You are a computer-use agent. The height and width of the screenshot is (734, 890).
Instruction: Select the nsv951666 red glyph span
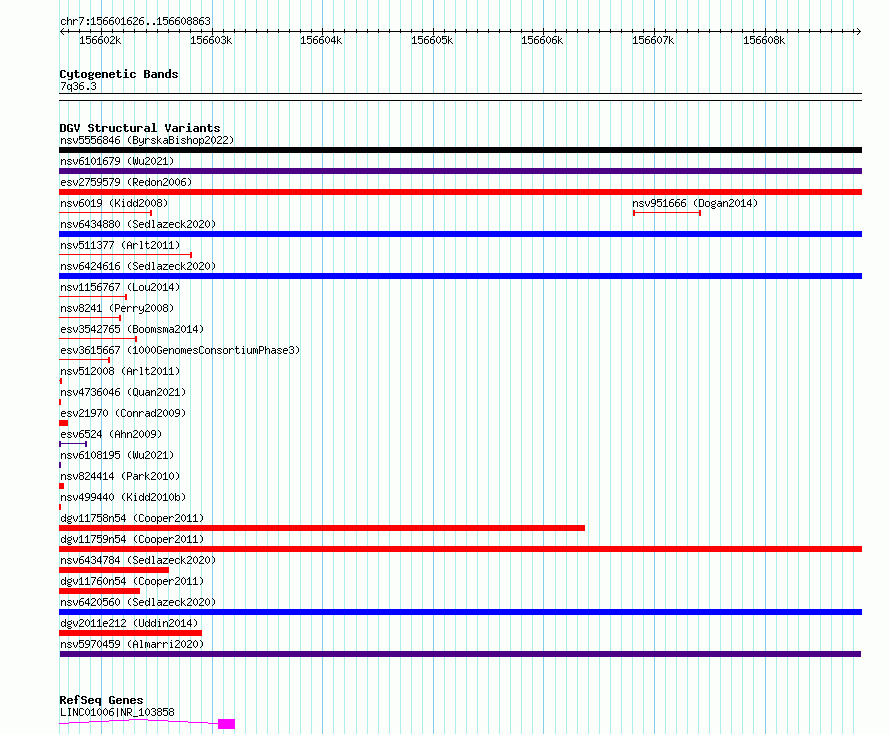click(x=667, y=213)
